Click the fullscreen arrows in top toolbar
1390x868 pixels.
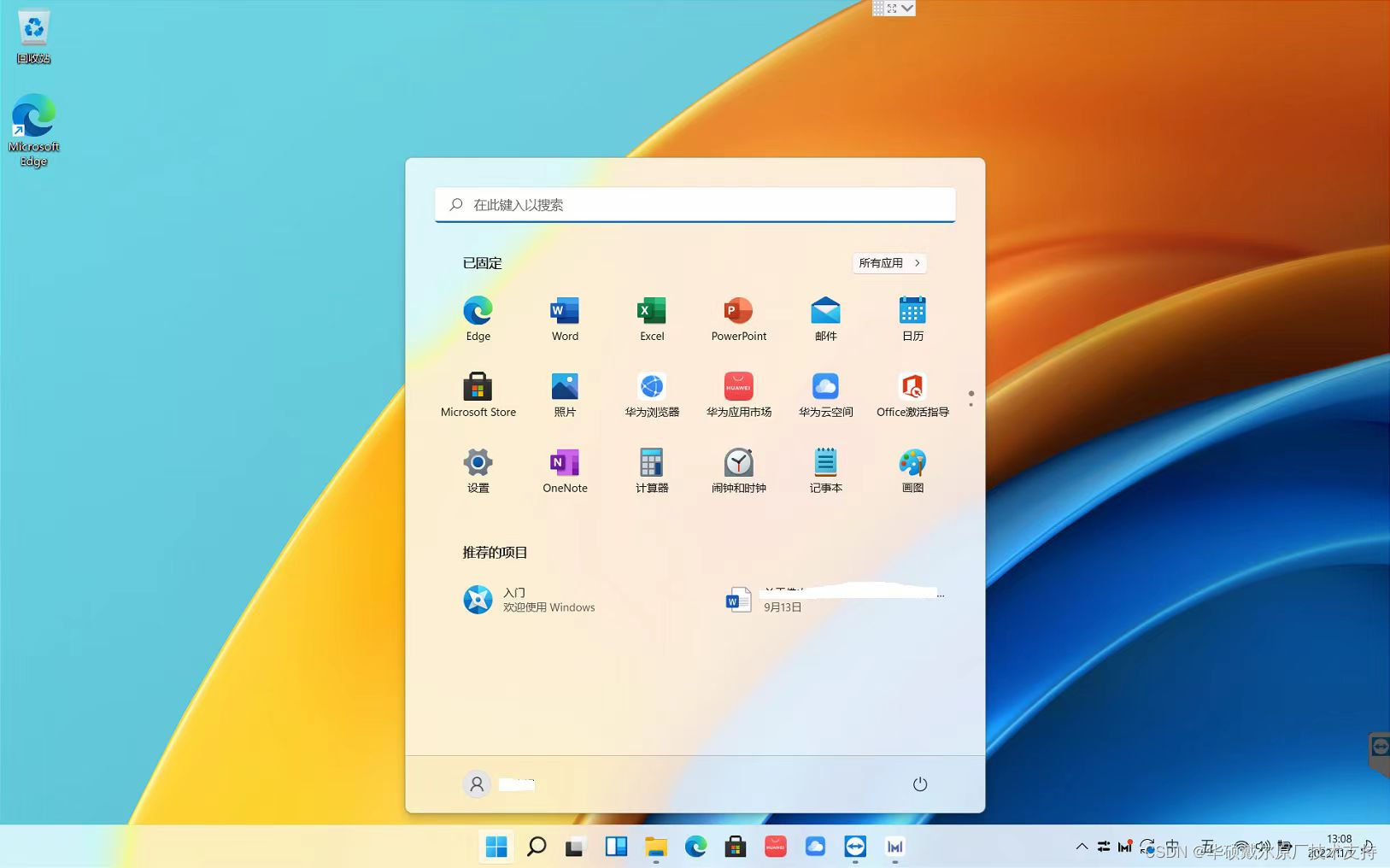click(x=892, y=9)
